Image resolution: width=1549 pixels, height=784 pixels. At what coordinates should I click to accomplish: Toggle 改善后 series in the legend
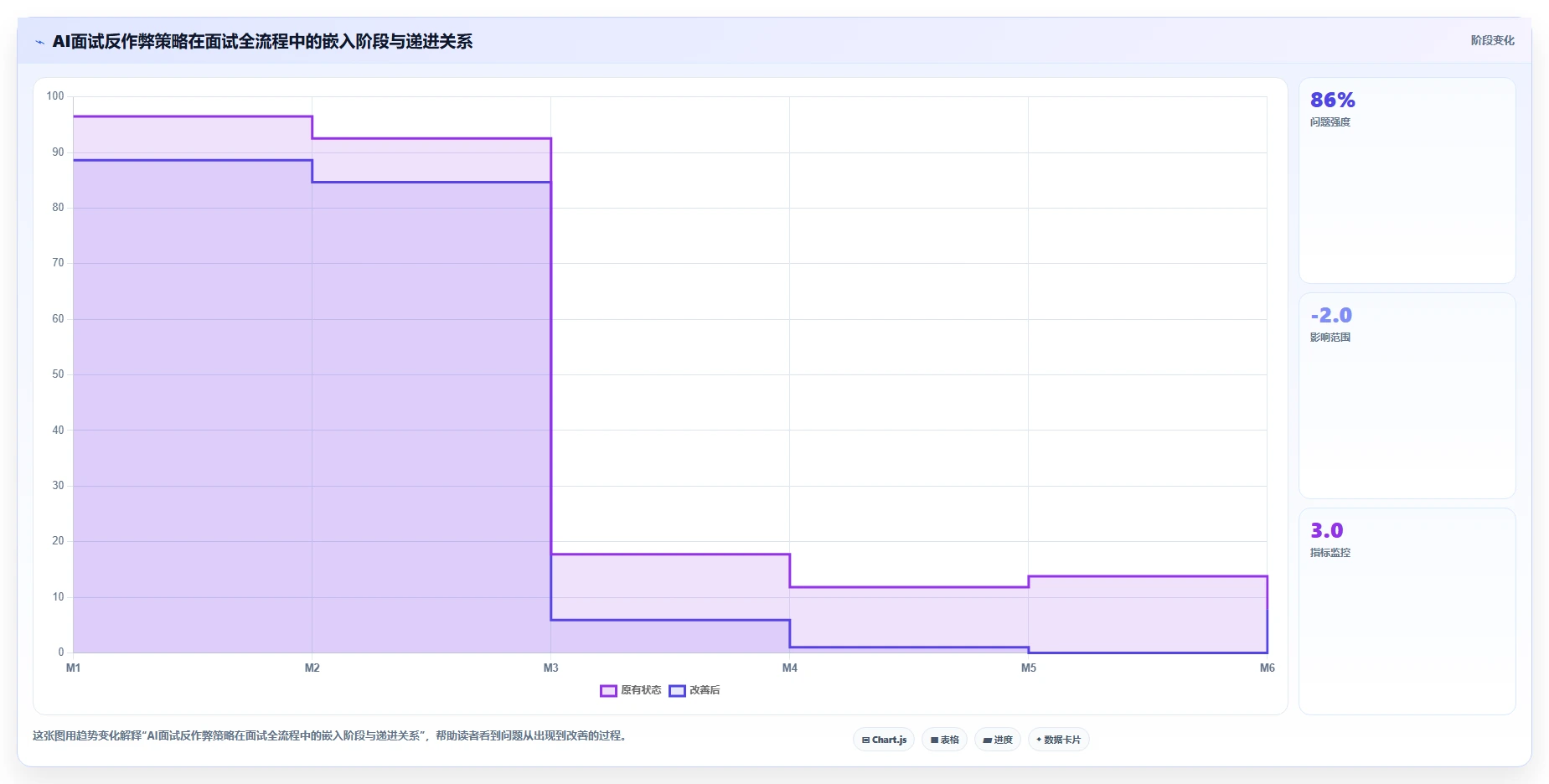tap(694, 690)
